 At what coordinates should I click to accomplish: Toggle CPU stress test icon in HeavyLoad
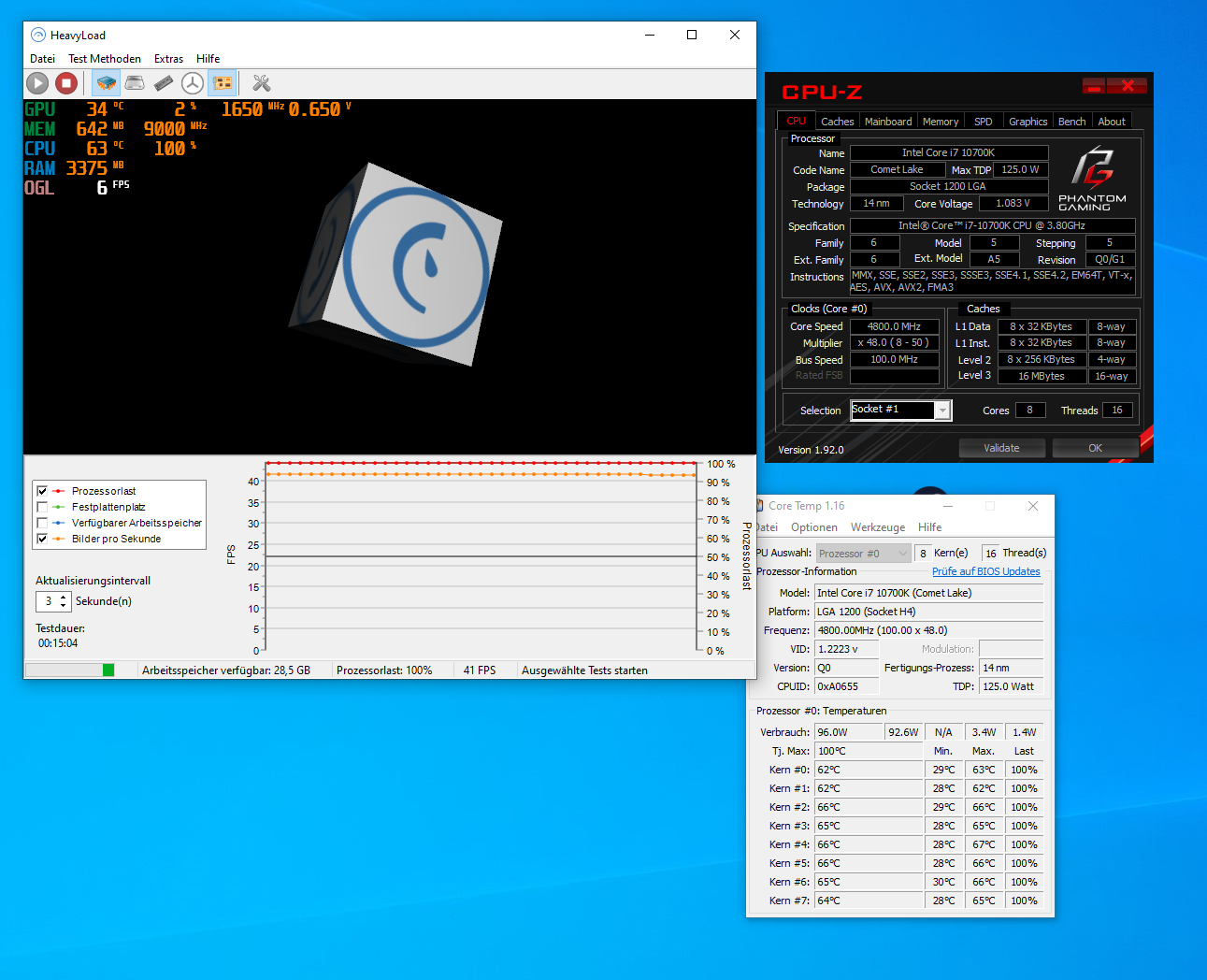pos(106,83)
